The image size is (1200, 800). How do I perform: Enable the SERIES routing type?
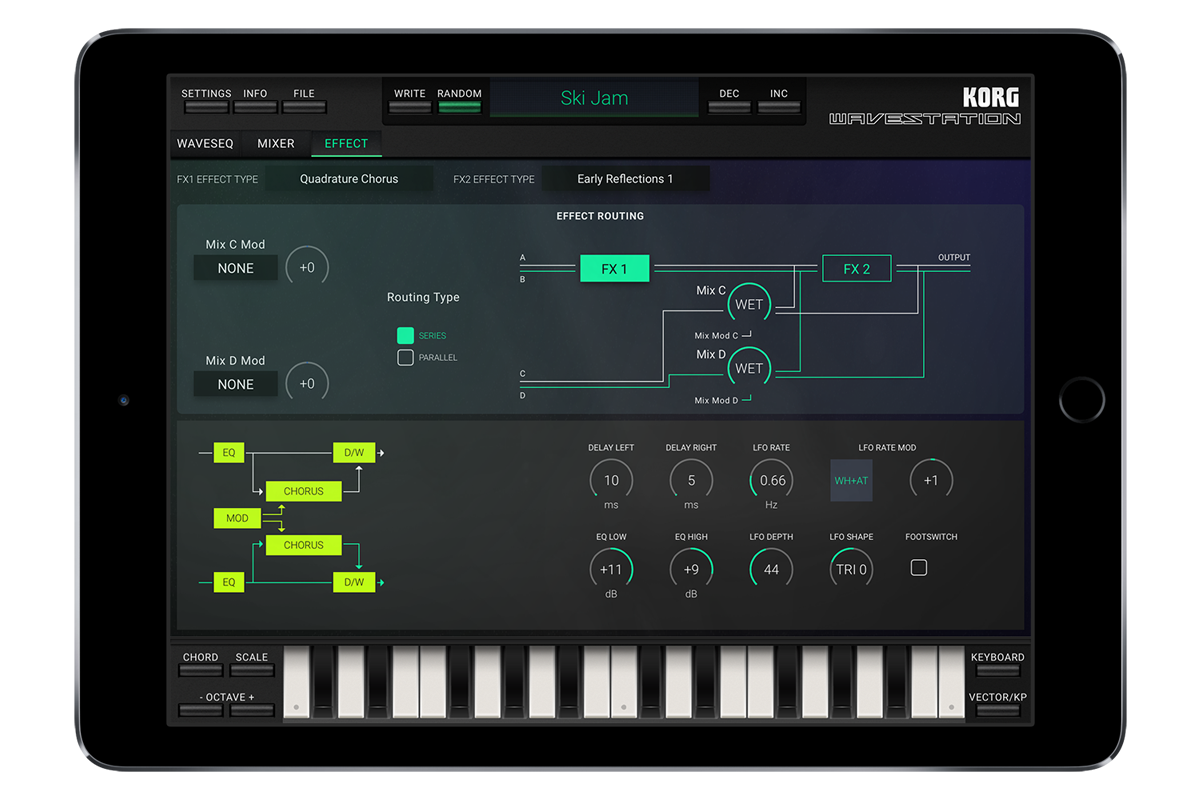tap(405, 336)
